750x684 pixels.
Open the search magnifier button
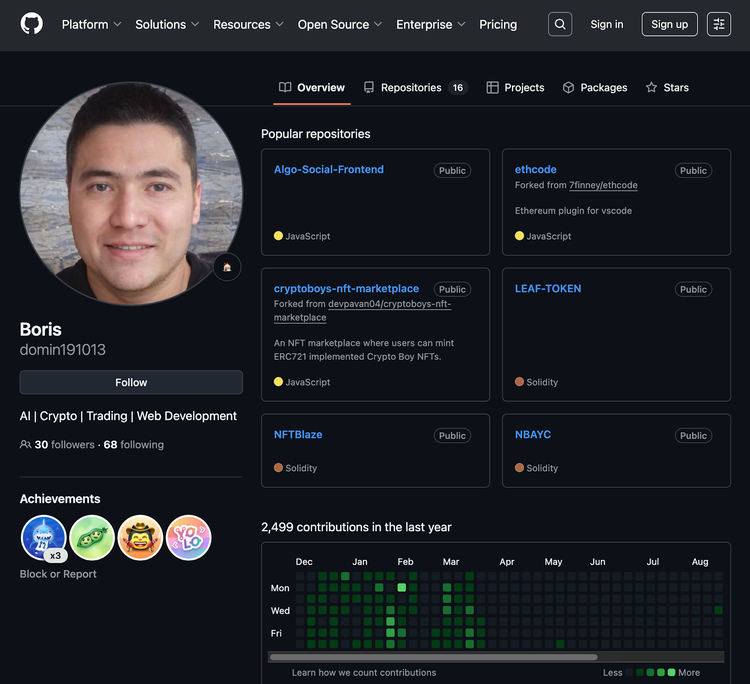tap(560, 24)
